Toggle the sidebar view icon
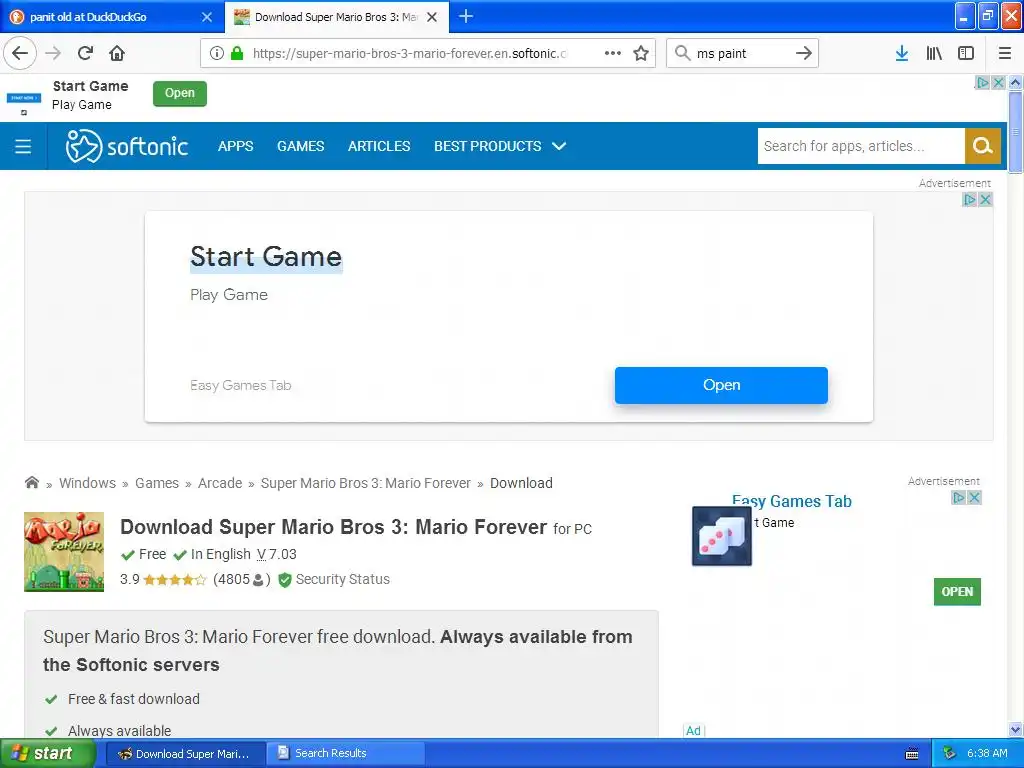This screenshot has height=768, width=1024. coord(966,53)
